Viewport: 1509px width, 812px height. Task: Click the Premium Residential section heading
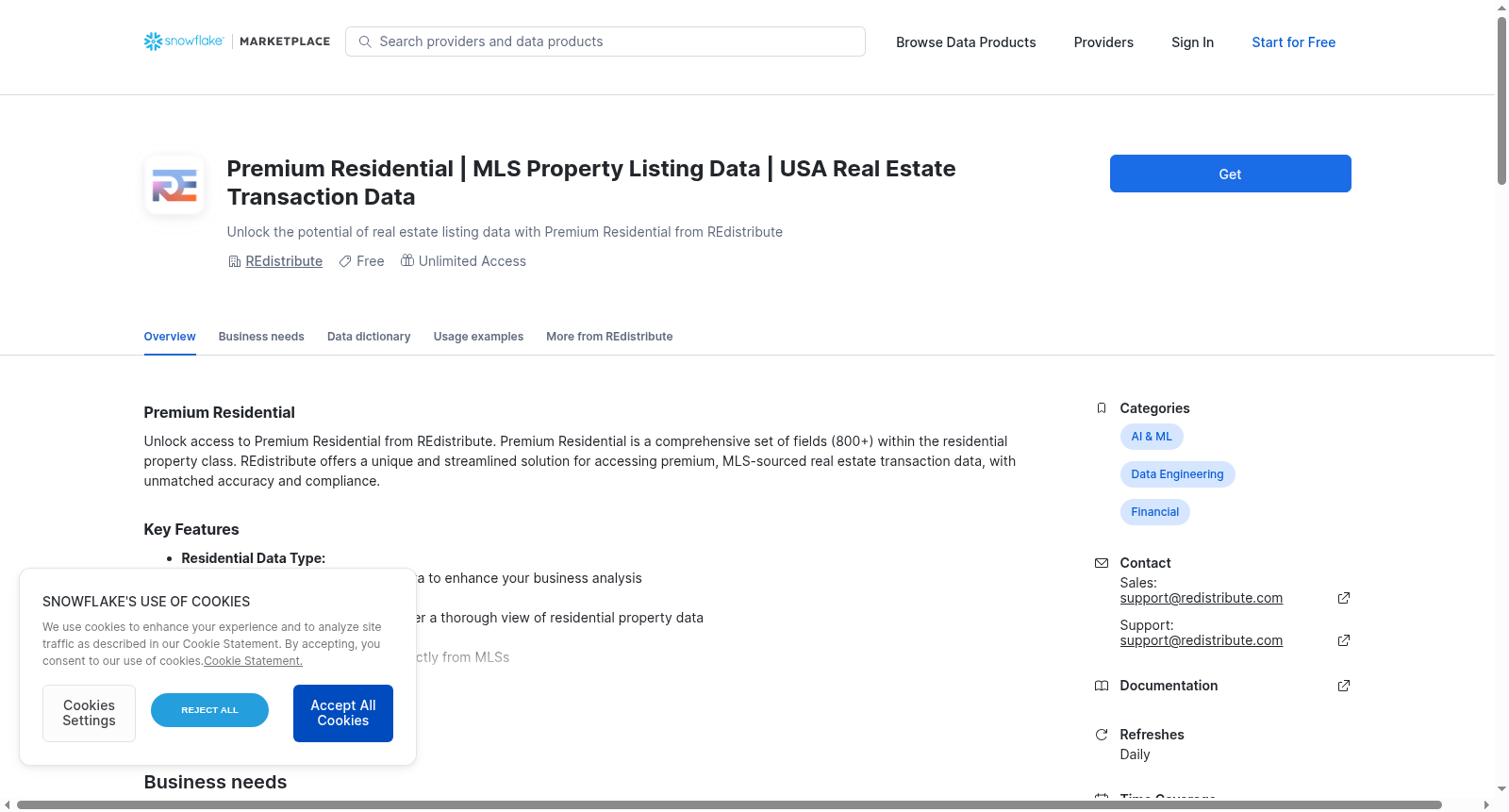219,412
